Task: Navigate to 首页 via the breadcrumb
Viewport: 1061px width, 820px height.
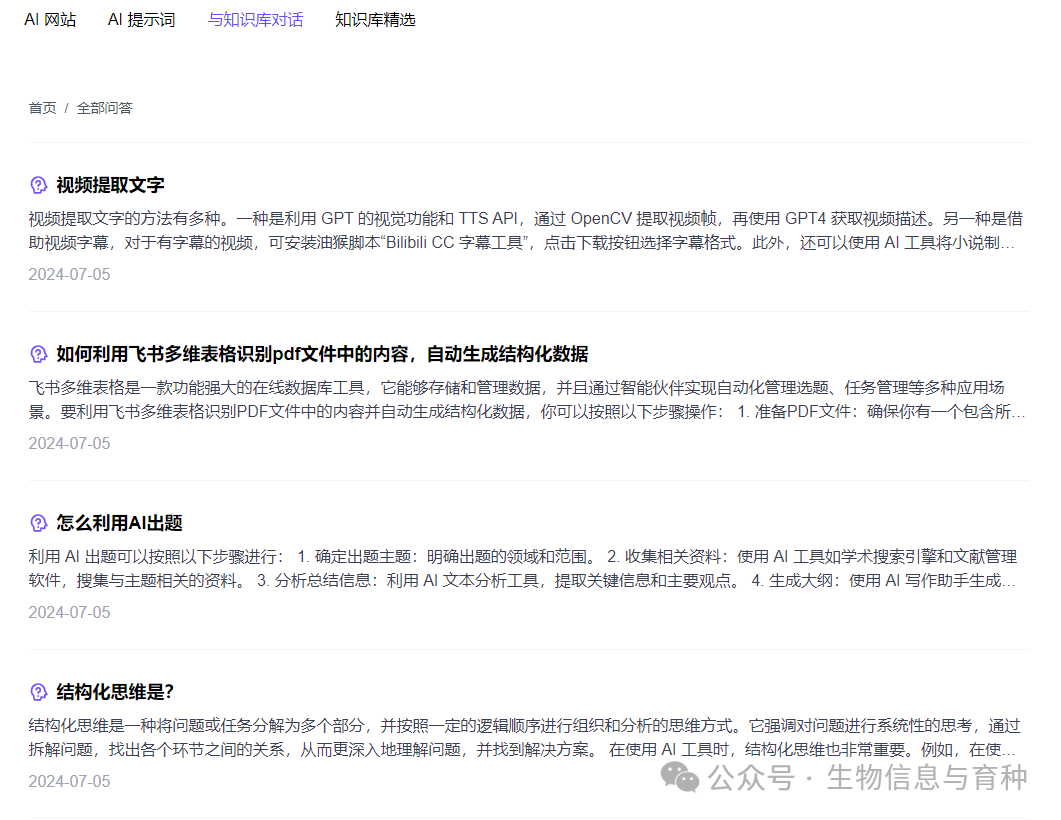Action: (x=42, y=108)
